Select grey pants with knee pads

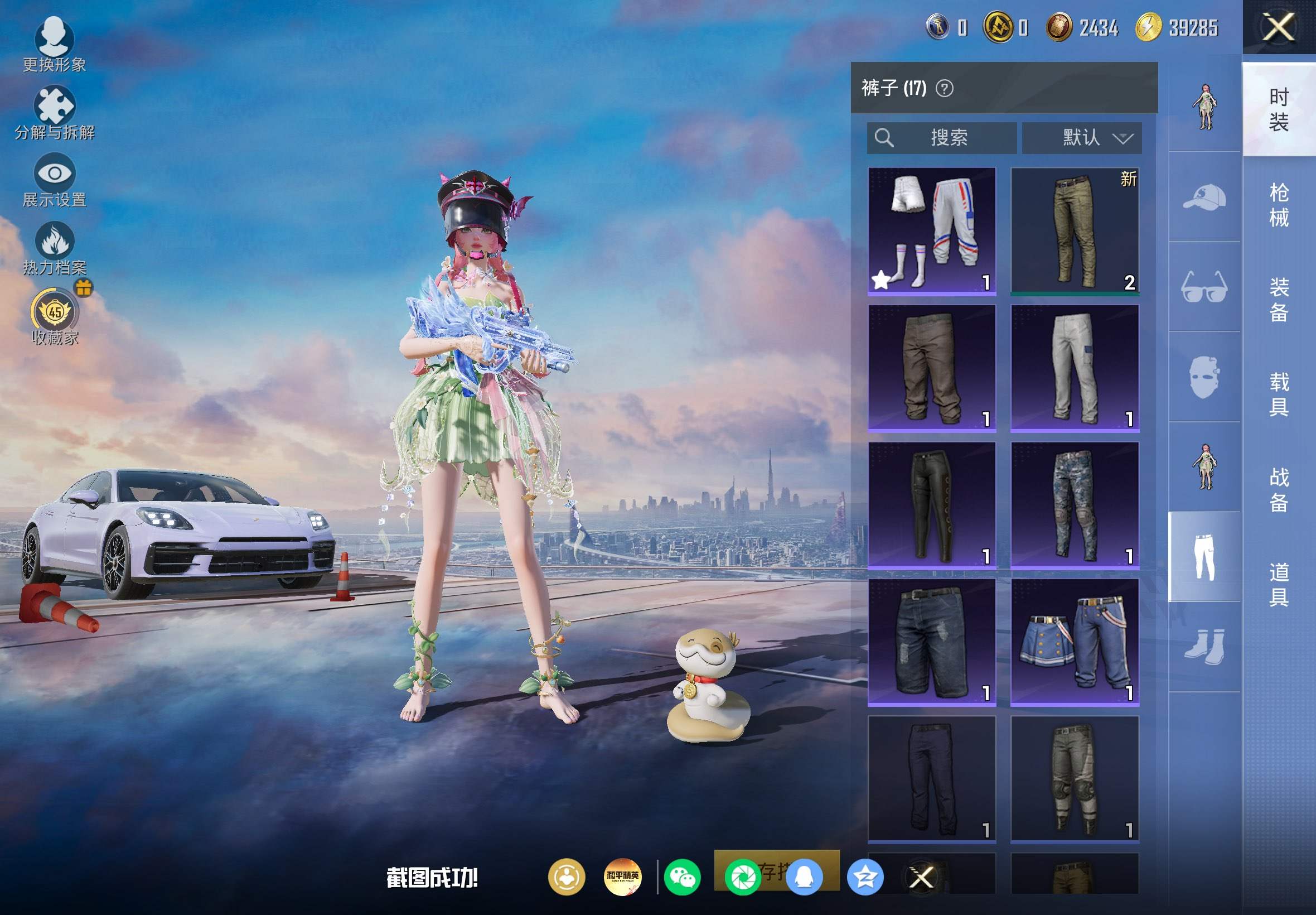[x=1075, y=779]
